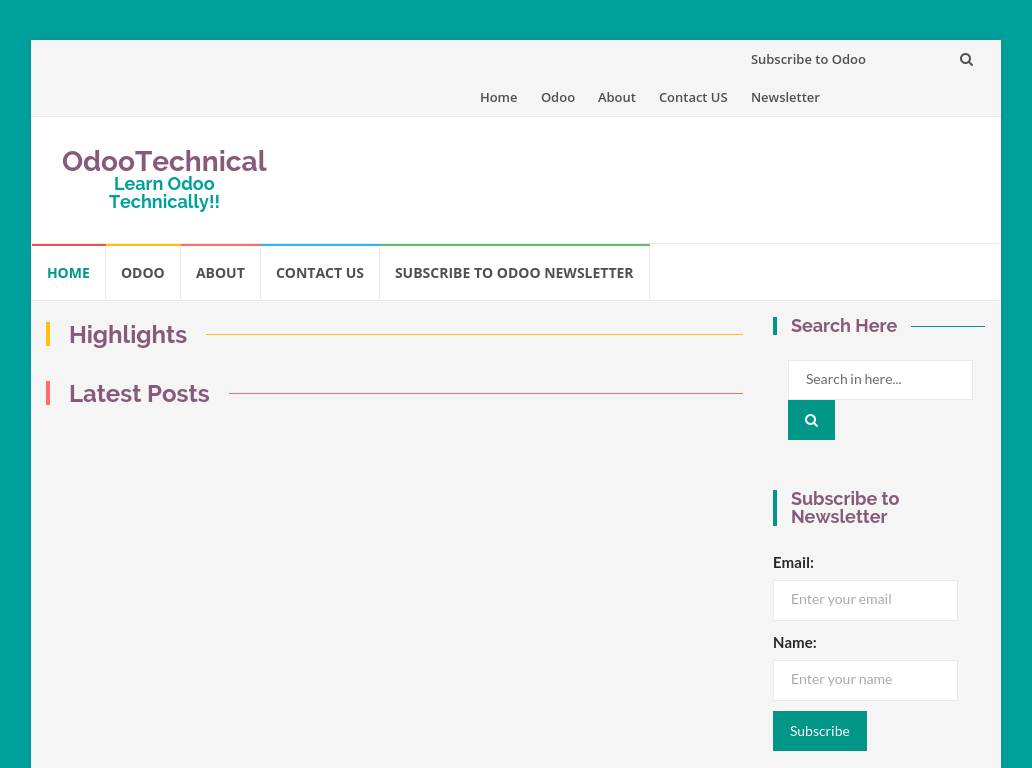The image size is (1032, 768).
Task: Go to ABOUT in main navigation
Action: (x=220, y=273)
